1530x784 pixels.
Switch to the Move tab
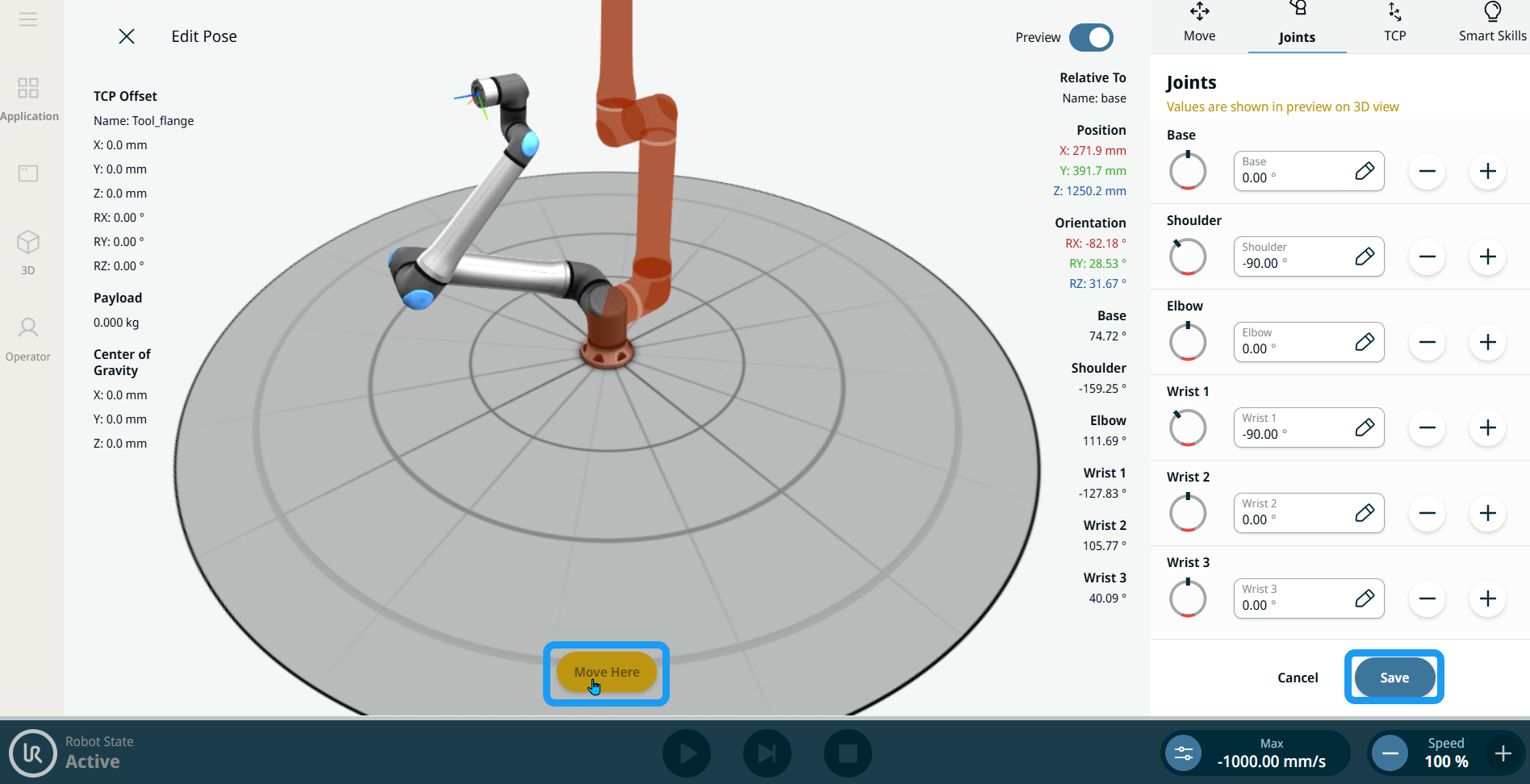pyautogui.click(x=1199, y=24)
